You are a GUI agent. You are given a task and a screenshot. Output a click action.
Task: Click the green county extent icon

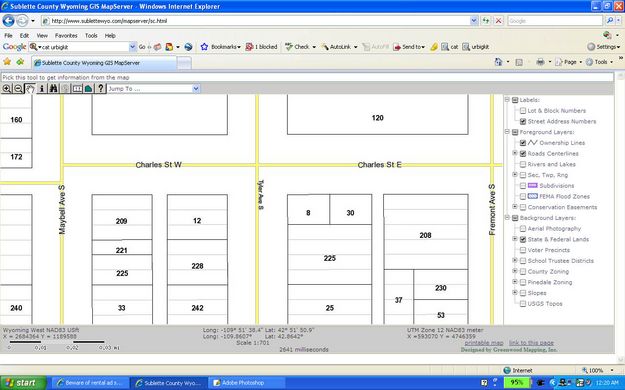click(88, 89)
